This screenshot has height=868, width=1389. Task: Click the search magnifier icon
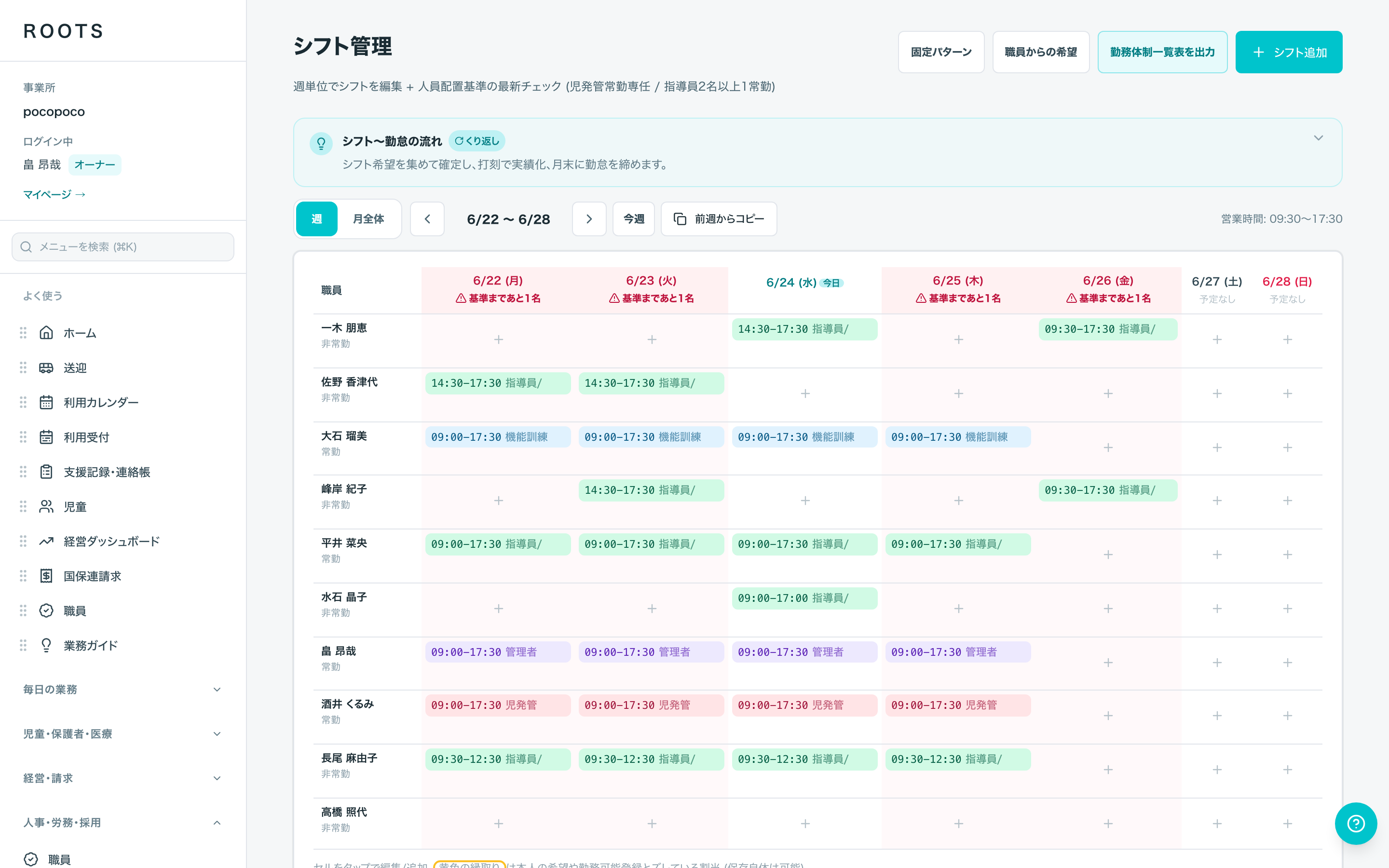pyautogui.click(x=26, y=247)
